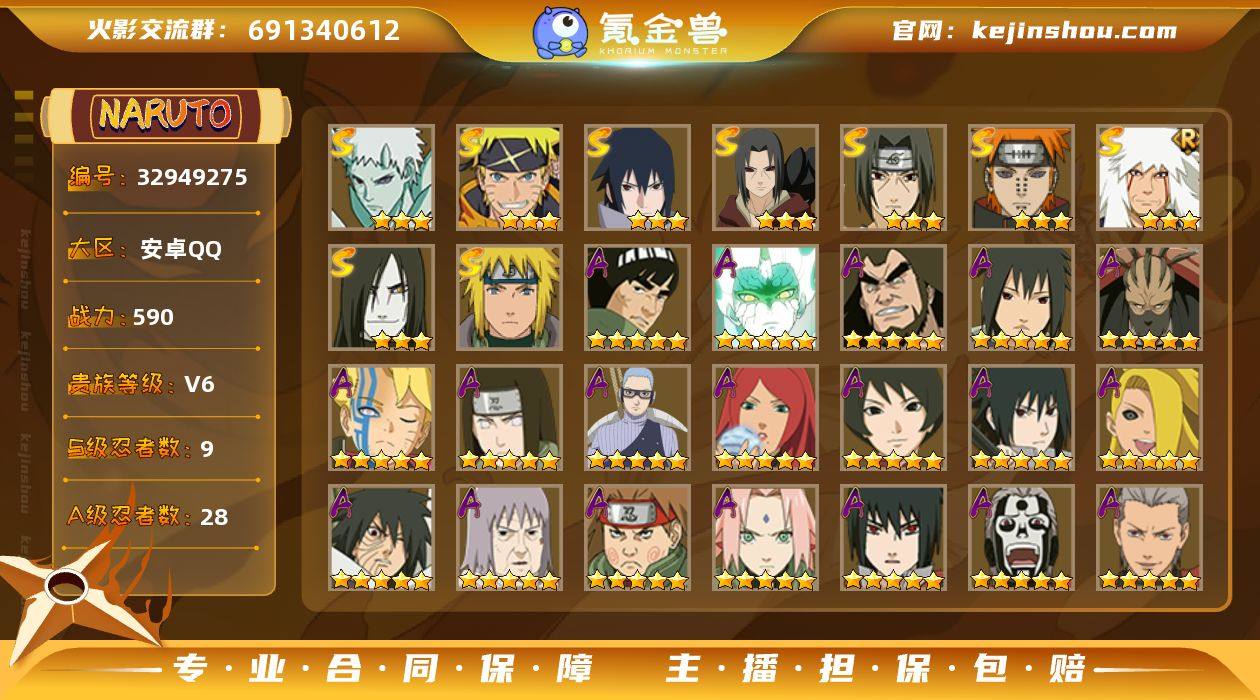The width and height of the screenshot is (1260, 700).
Task: Choose the white-haired ninja with R badge
Action: click(1149, 177)
